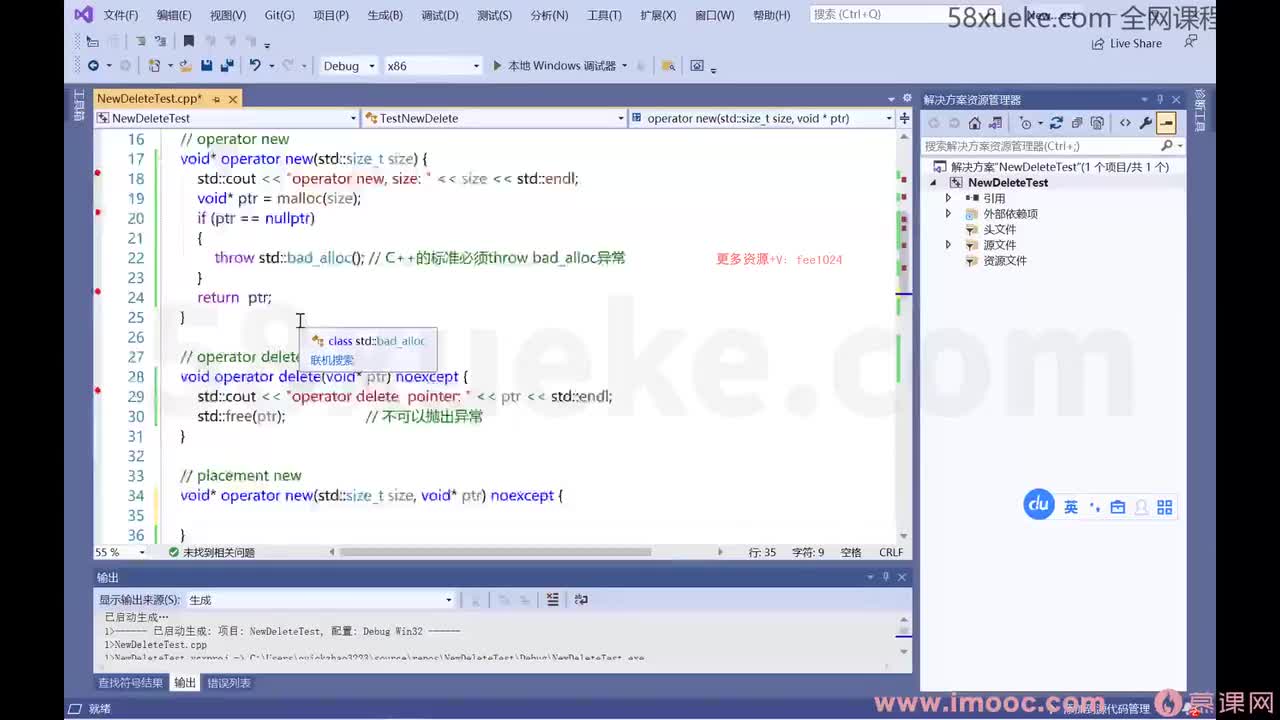
Task: Open the Git(G) menu
Action: (x=279, y=15)
